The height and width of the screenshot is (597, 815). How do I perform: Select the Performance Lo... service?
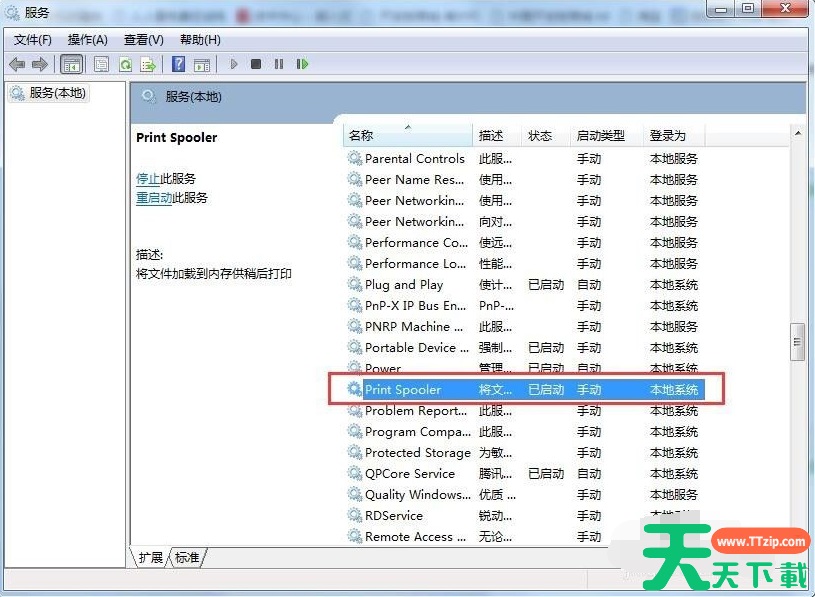(x=415, y=263)
